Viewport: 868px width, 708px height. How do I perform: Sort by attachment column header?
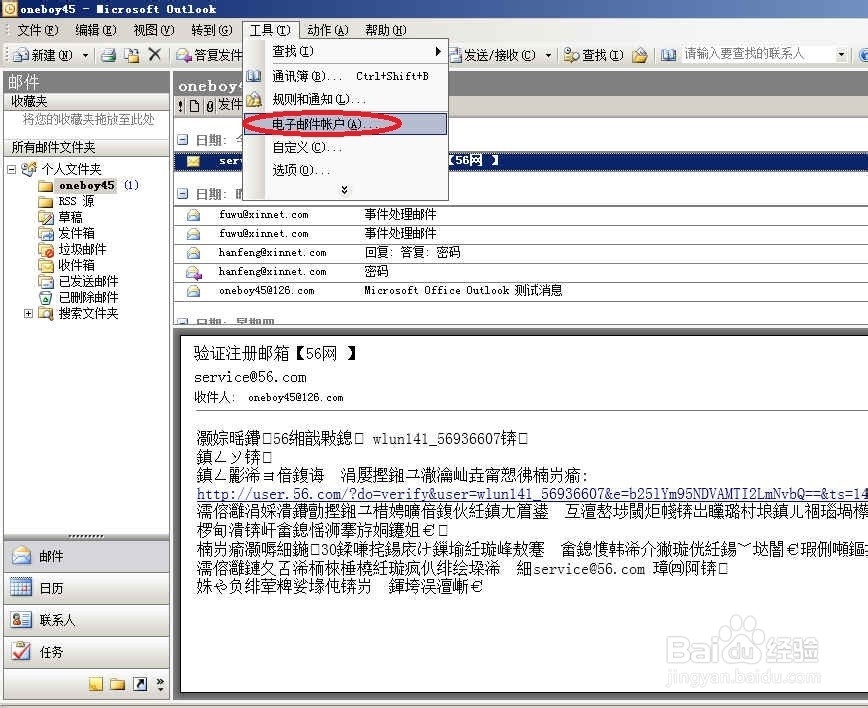coord(210,106)
